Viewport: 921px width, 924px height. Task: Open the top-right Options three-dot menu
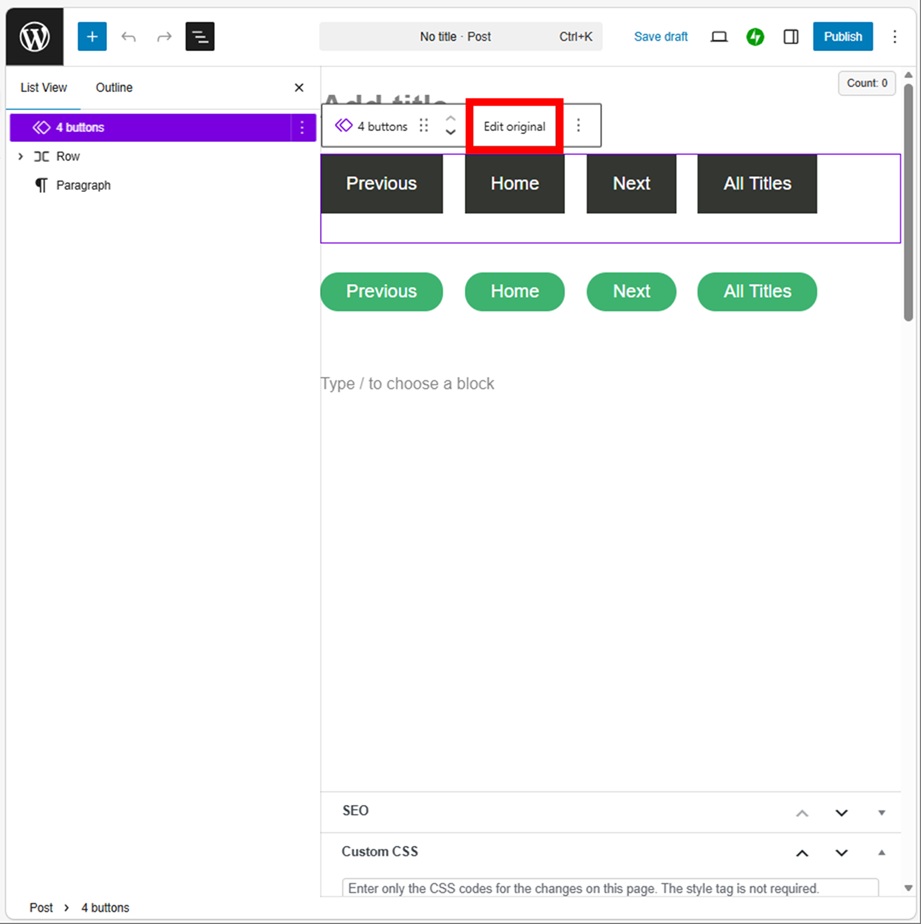[x=894, y=37]
